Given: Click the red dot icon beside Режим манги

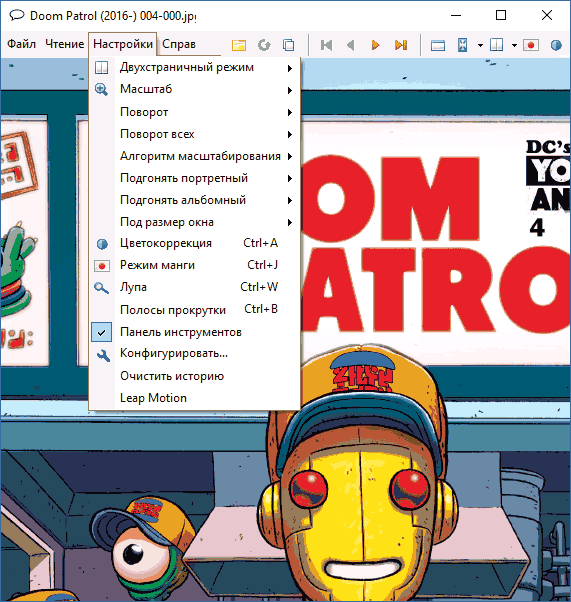Looking at the screenshot, I should pyautogui.click(x=102, y=266).
